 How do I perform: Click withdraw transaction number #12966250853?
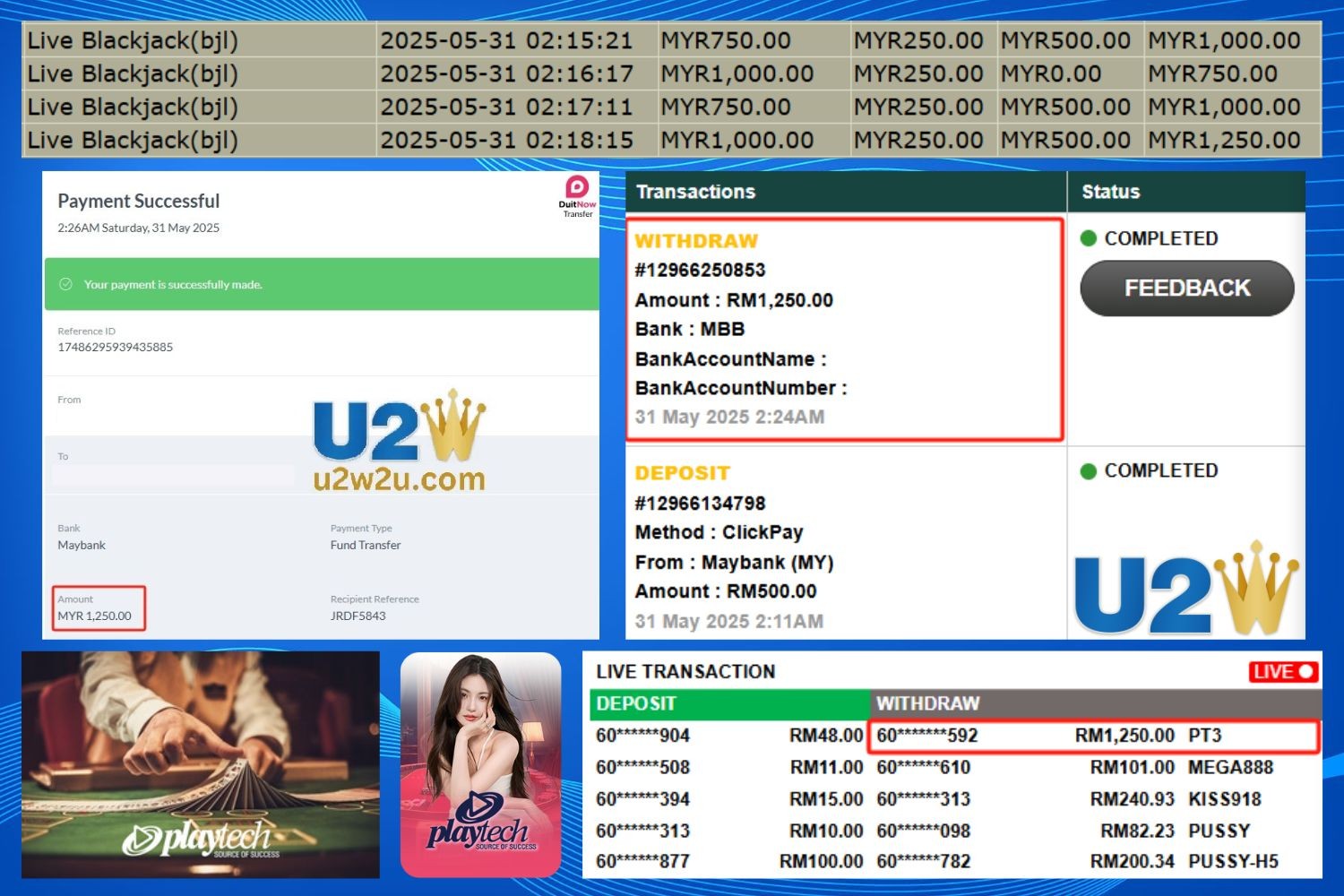click(x=700, y=270)
